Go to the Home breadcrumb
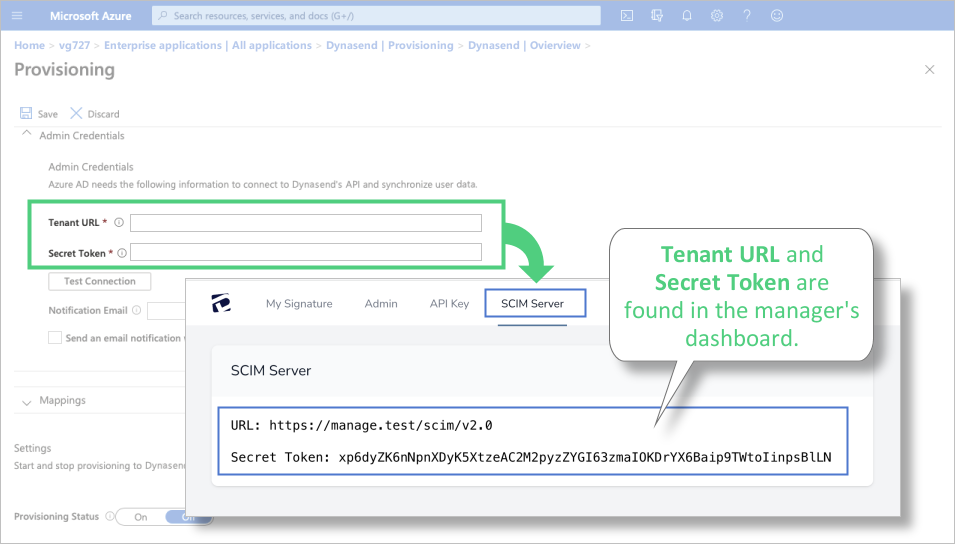955x544 pixels. [29, 45]
